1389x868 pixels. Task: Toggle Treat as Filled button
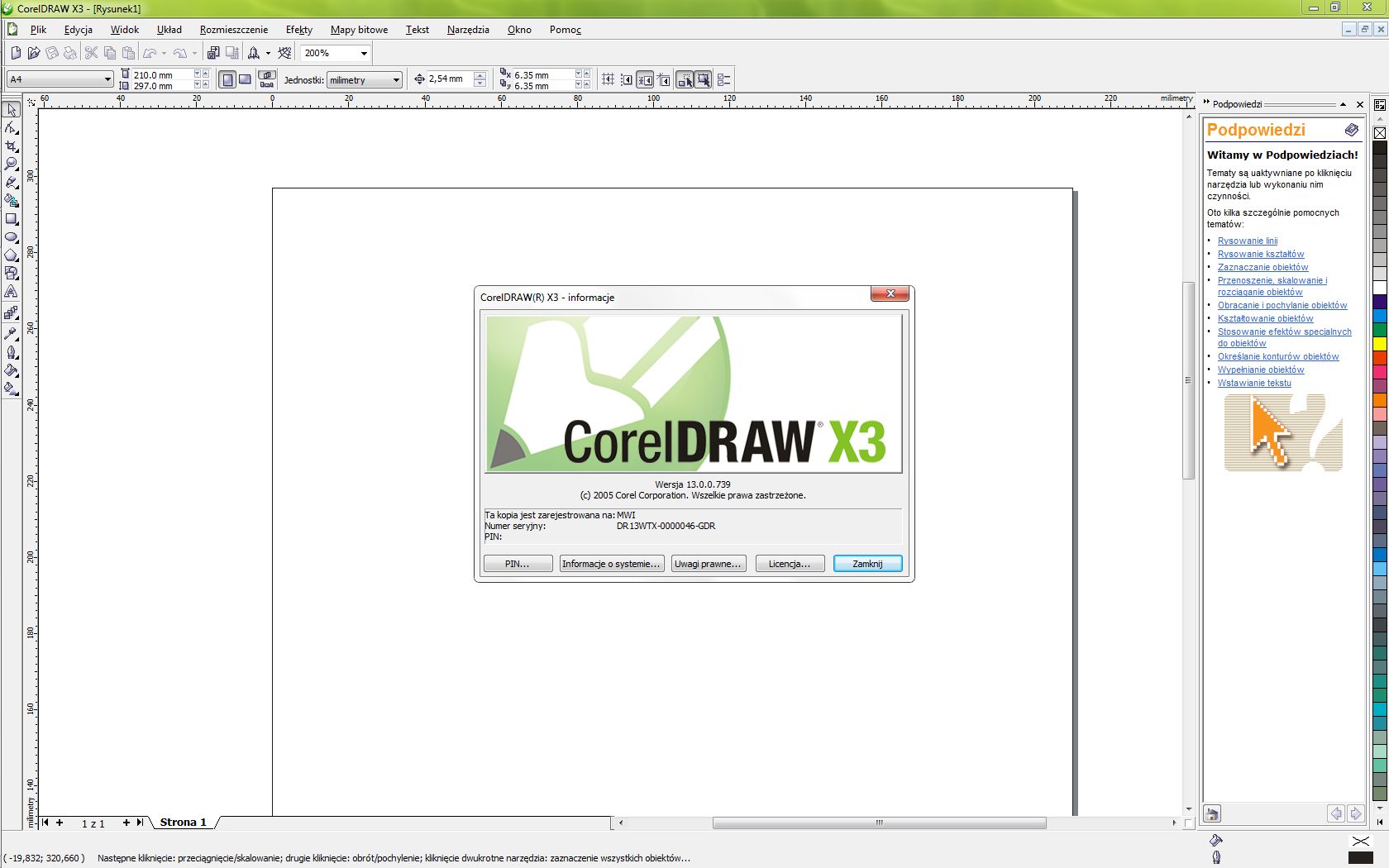click(703, 79)
